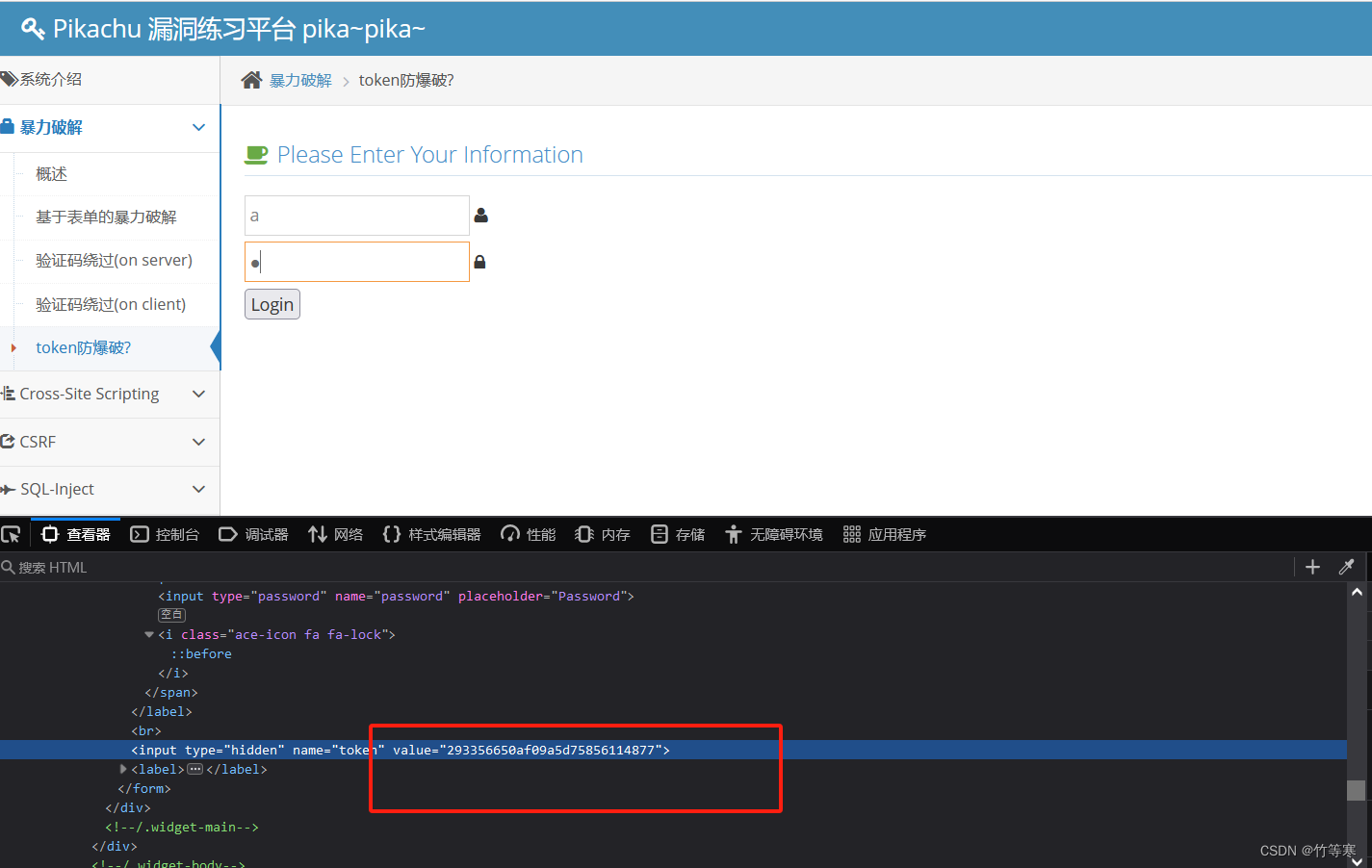Click the 空白 whitespace badge in HTML tree

(x=172, y=615)
